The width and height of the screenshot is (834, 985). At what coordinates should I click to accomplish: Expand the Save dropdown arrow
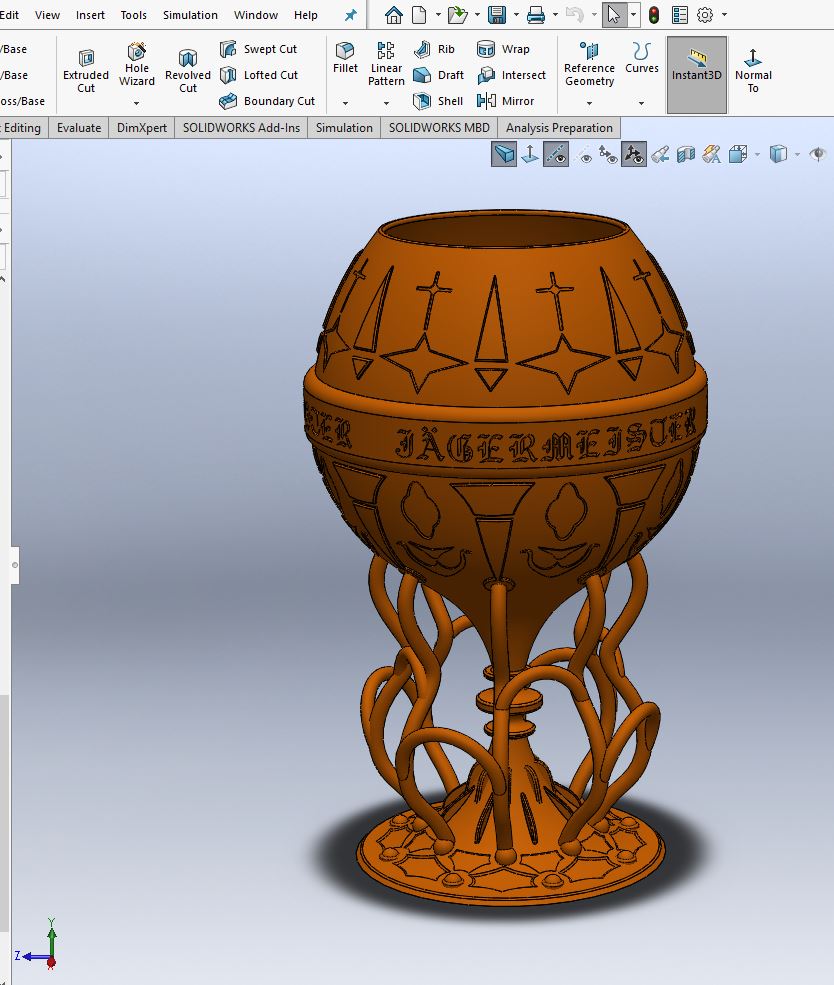pyautogui.click(x=516, y=14)
